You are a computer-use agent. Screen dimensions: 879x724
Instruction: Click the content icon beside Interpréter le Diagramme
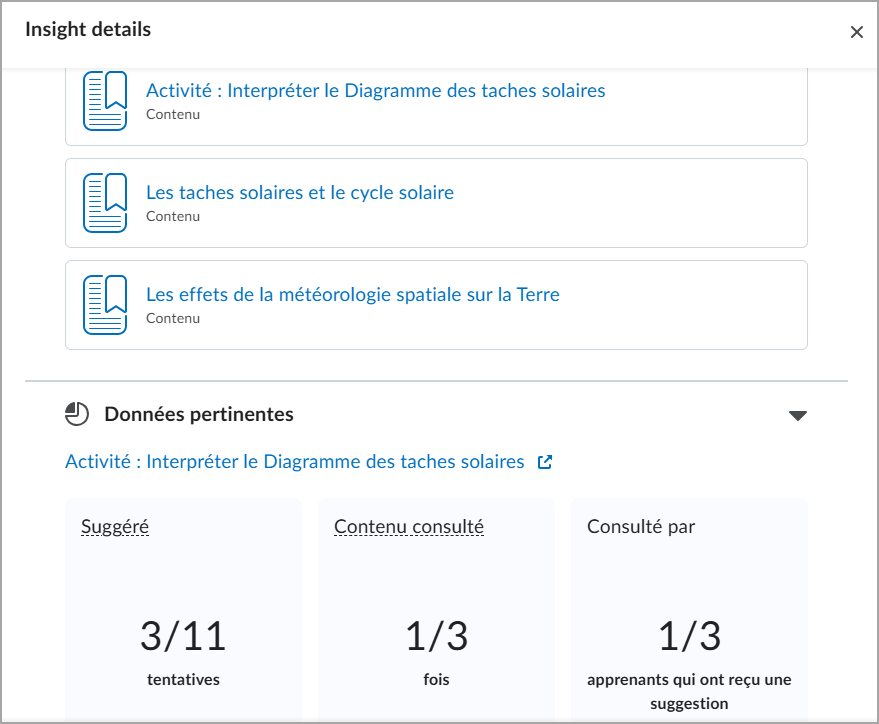point(105,100)
